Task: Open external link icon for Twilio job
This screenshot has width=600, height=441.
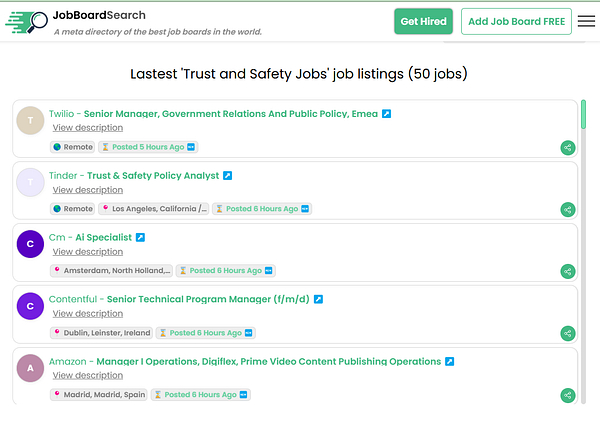Action: tap(386, 114)
